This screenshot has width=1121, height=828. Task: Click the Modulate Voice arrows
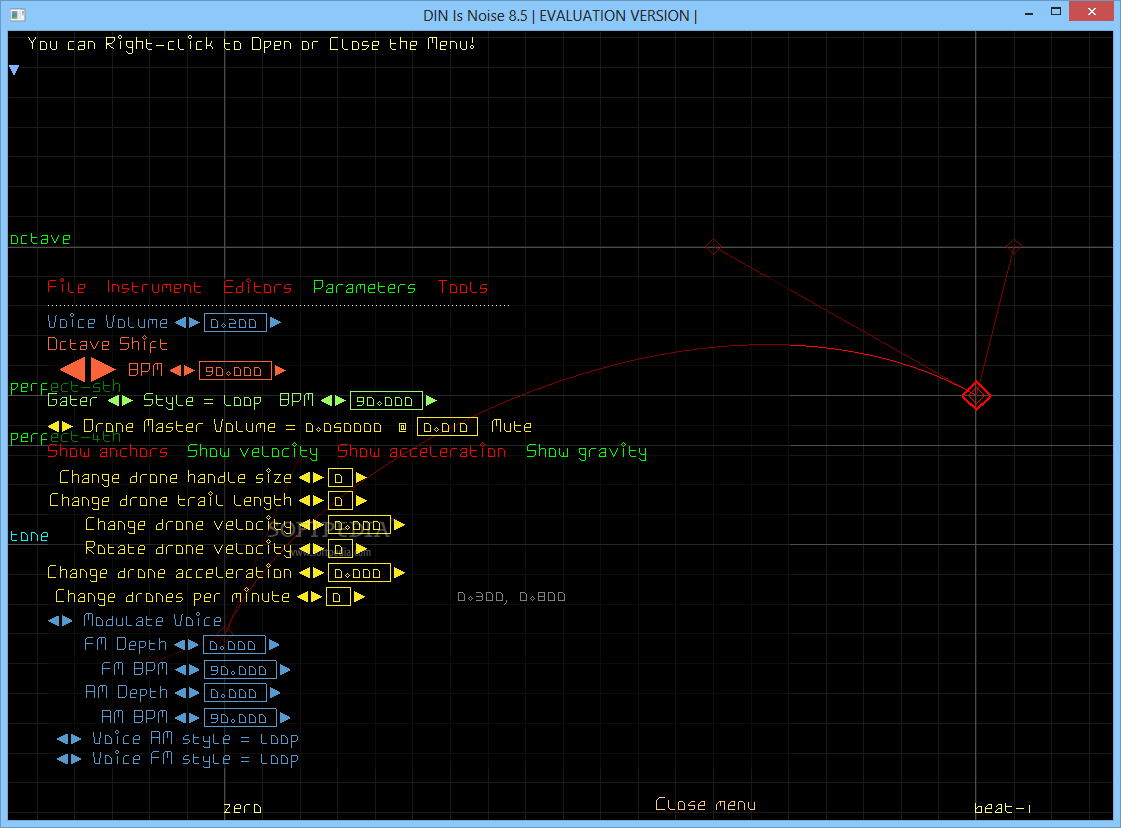pyautogui.click(x=60, y=621)
